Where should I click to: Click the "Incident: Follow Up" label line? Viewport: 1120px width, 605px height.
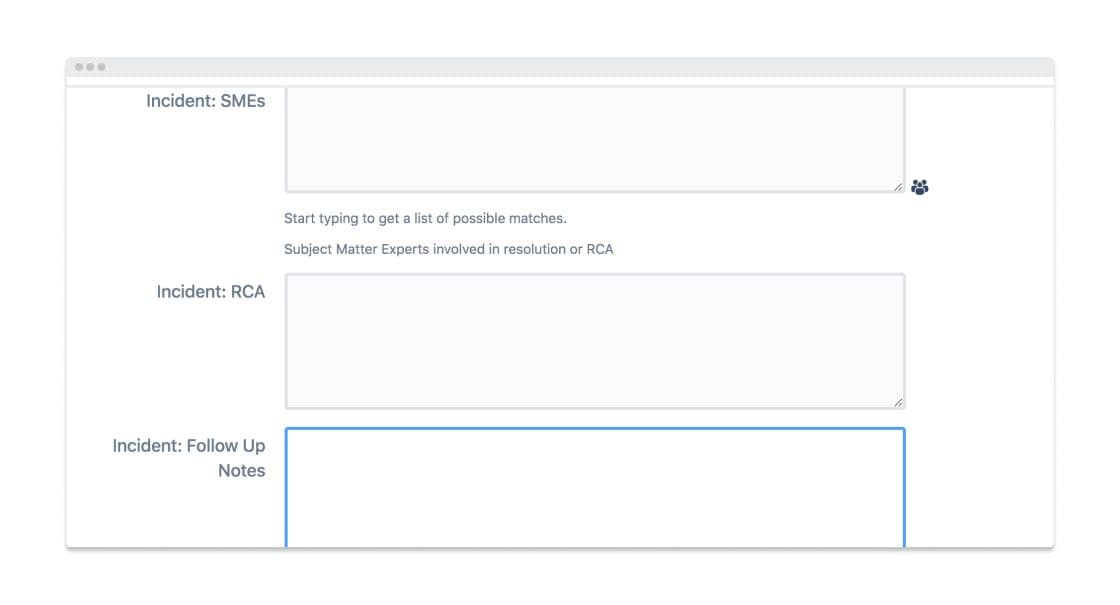click(188, 446)
